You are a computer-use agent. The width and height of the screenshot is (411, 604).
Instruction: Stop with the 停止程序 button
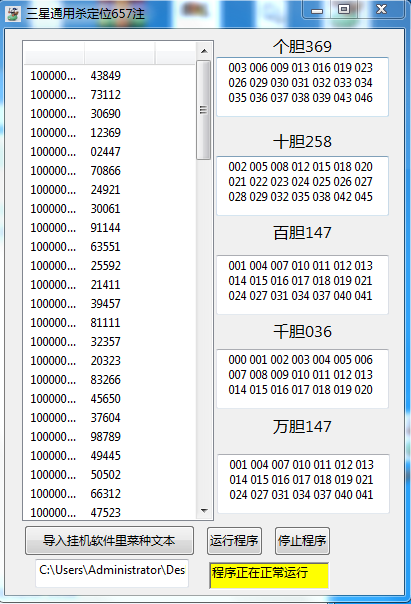(x=302, y=541)
